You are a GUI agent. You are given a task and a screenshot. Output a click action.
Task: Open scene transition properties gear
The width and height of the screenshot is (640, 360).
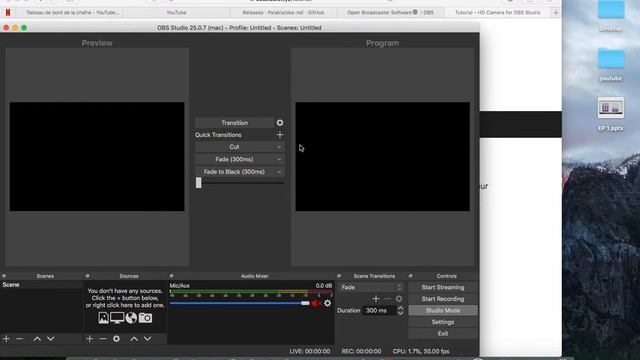pyautogui.click(x=399, y=299)
